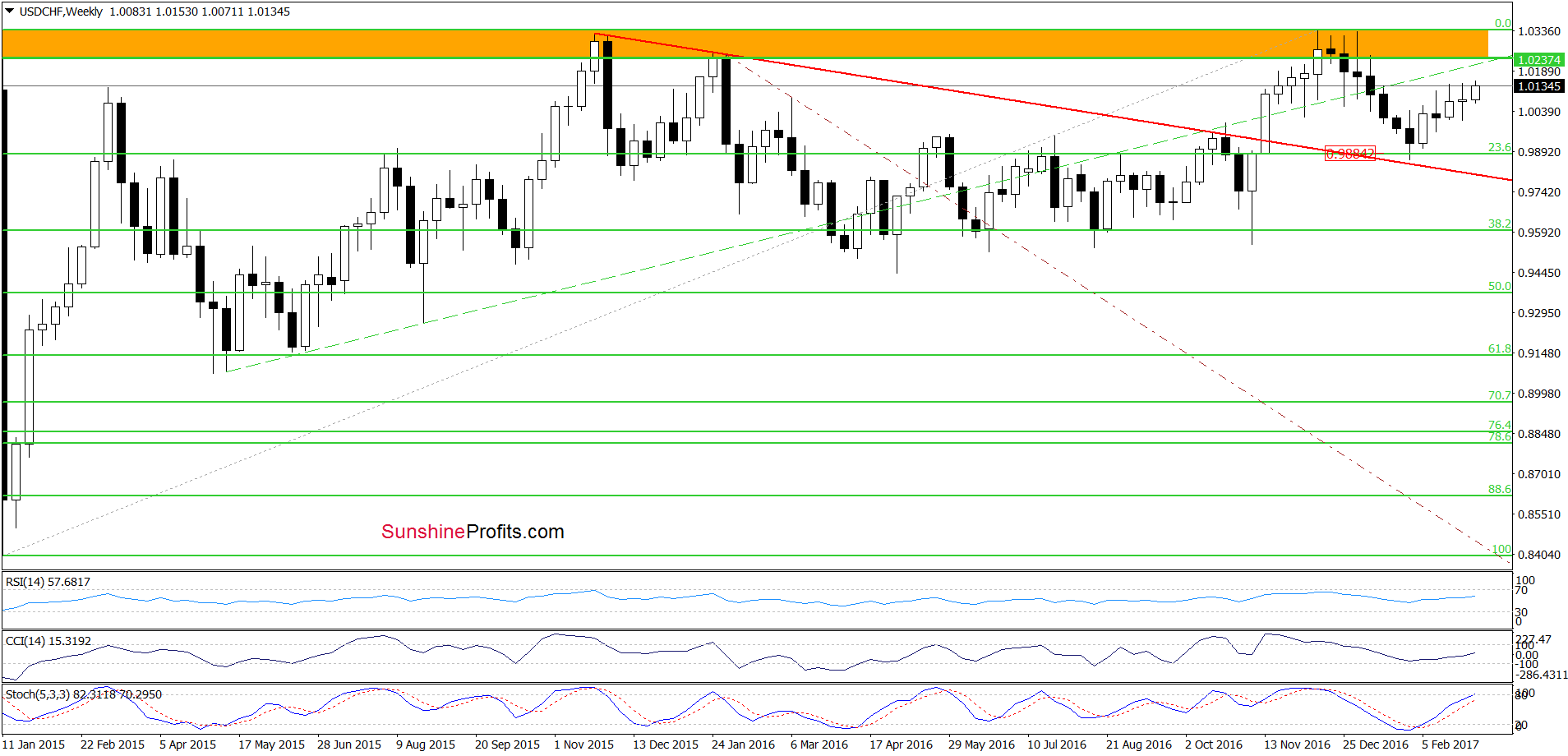The height and width of the screenshot is (756, 1568).
Task: Click the 11 Jan 2015 date label
Action: tap(34, 744)
